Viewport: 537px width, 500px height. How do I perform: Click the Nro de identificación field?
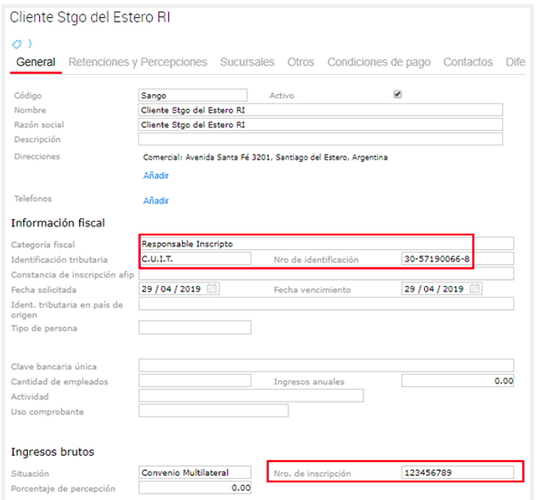coord(458,259)
